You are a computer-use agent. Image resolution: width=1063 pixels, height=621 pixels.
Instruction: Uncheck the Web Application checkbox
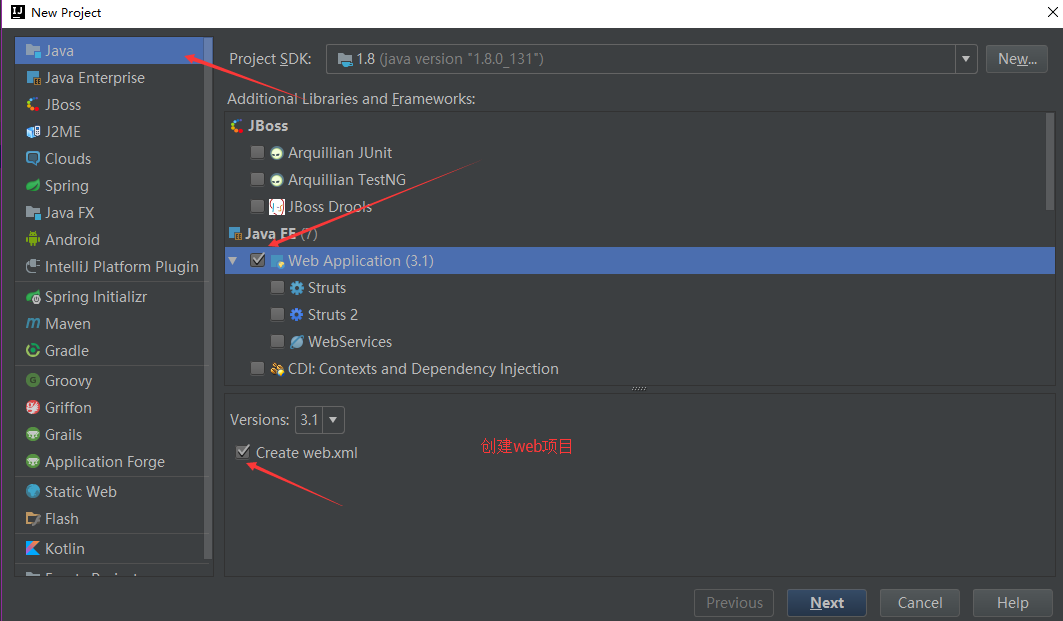point(258,260)
